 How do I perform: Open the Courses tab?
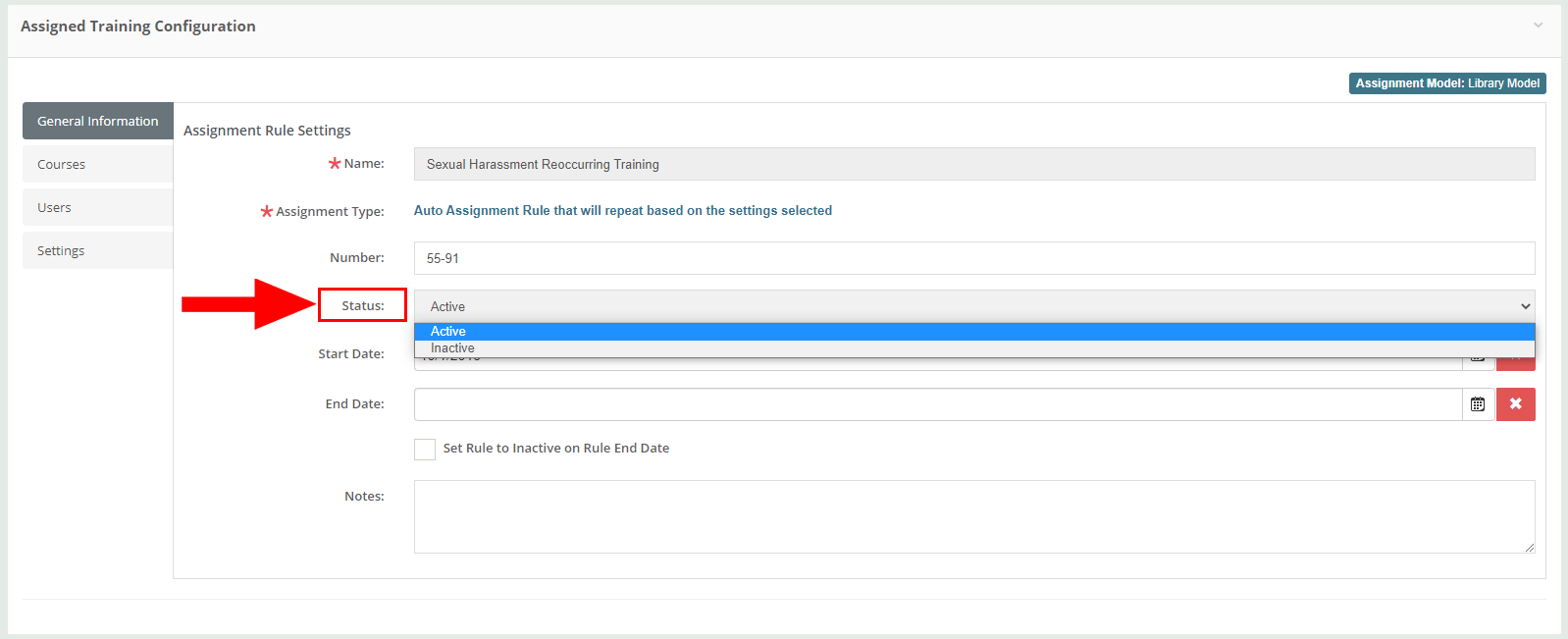click(98, 164)
